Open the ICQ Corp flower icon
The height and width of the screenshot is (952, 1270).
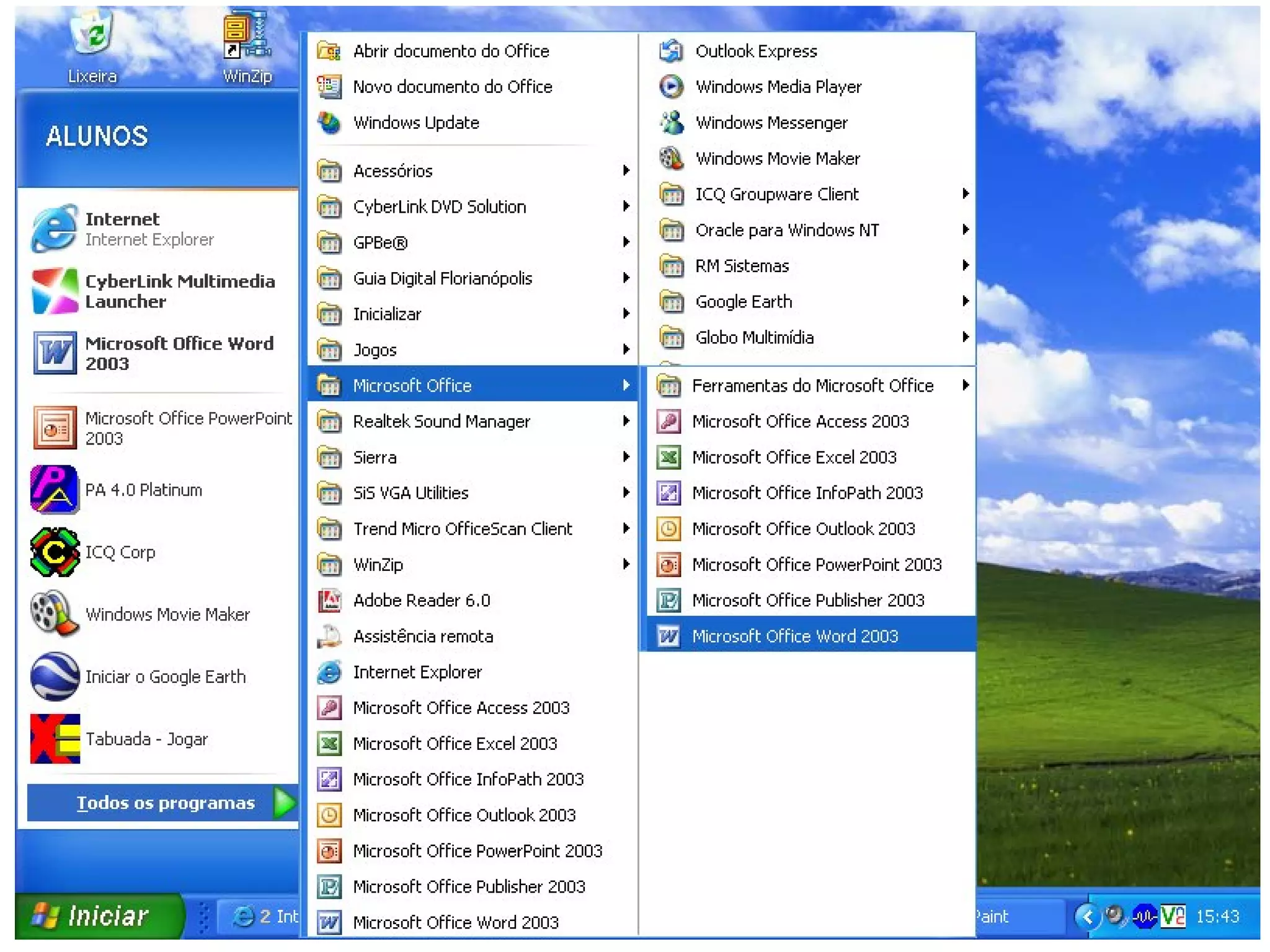click(55, 552)
